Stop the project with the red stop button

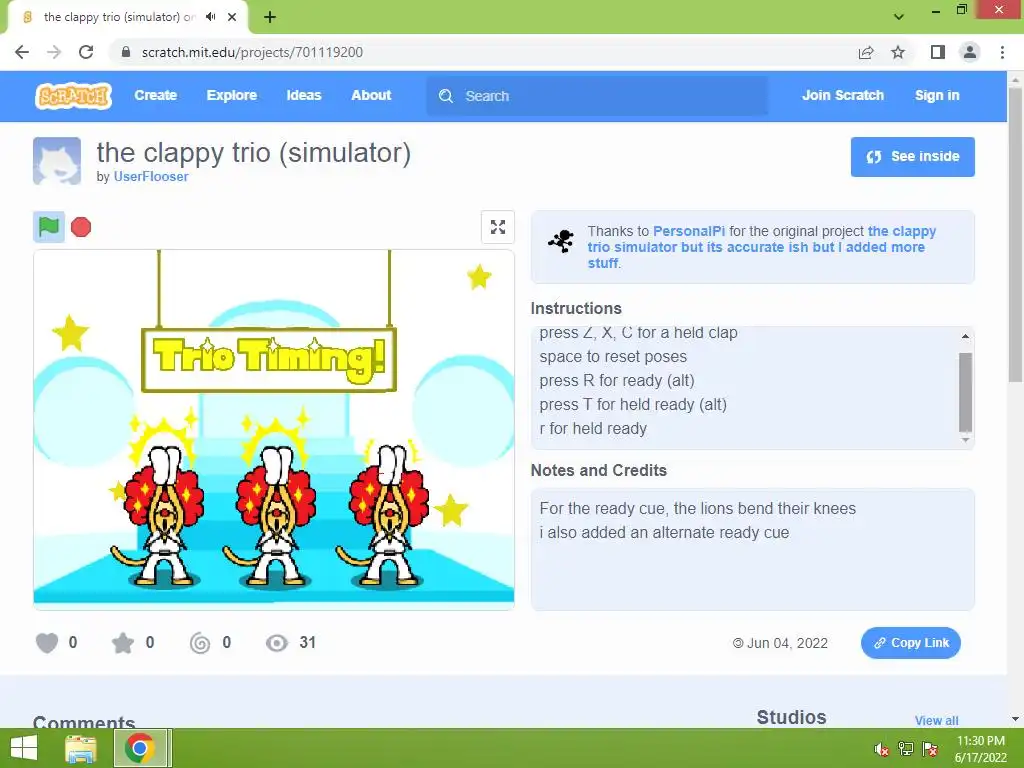81,227
